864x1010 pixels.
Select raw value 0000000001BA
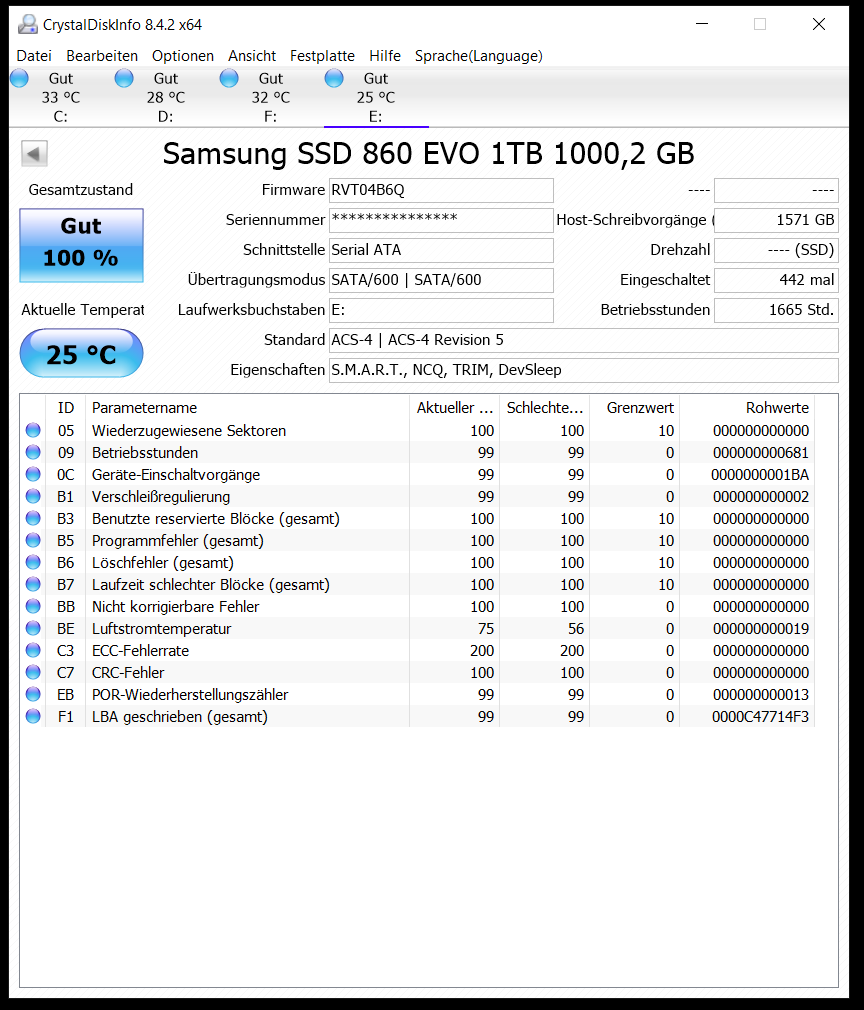pos(760,475)
